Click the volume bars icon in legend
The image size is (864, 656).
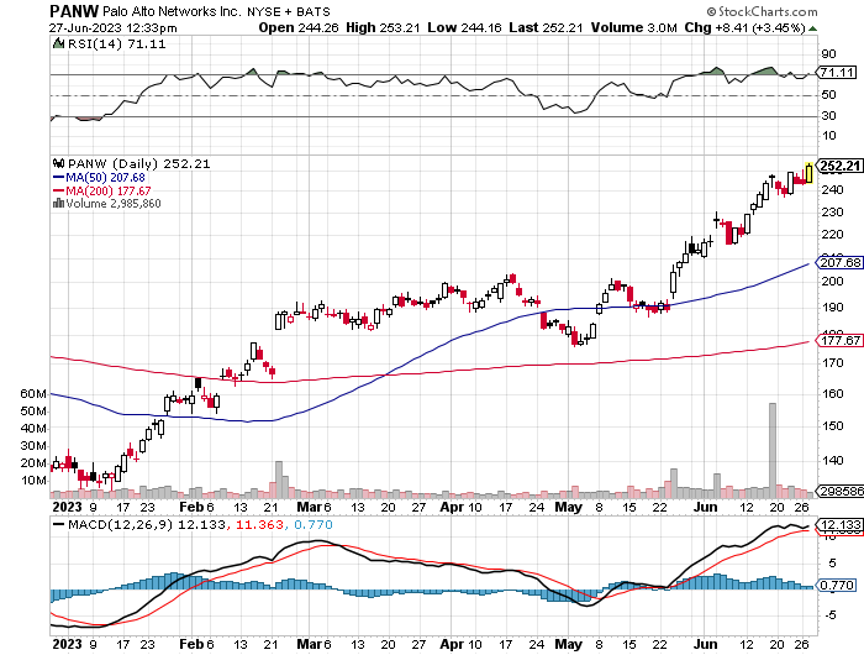(x=58, y=203)
